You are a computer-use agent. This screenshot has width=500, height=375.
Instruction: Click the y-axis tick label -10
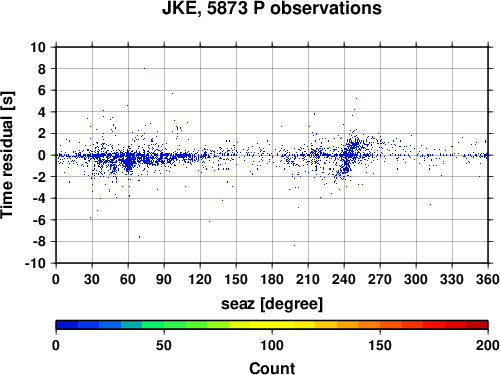35,263
